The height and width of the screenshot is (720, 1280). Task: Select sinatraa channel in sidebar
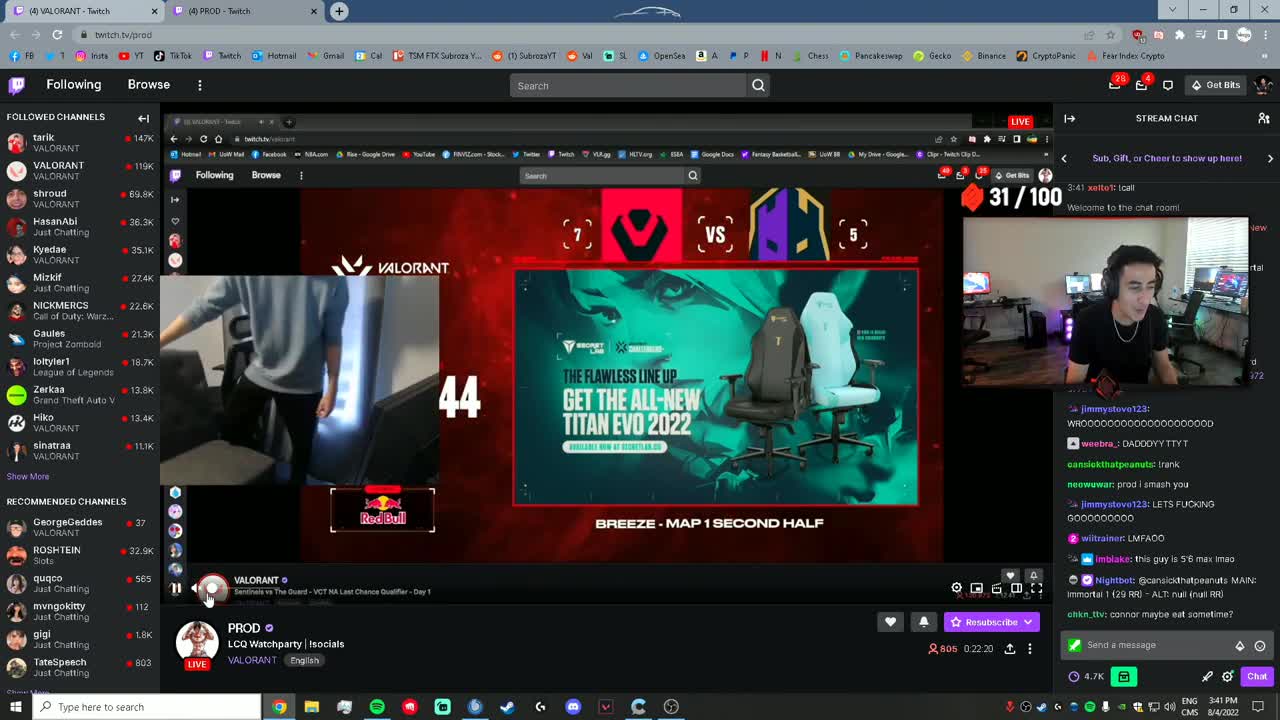(x=80, y=451)
